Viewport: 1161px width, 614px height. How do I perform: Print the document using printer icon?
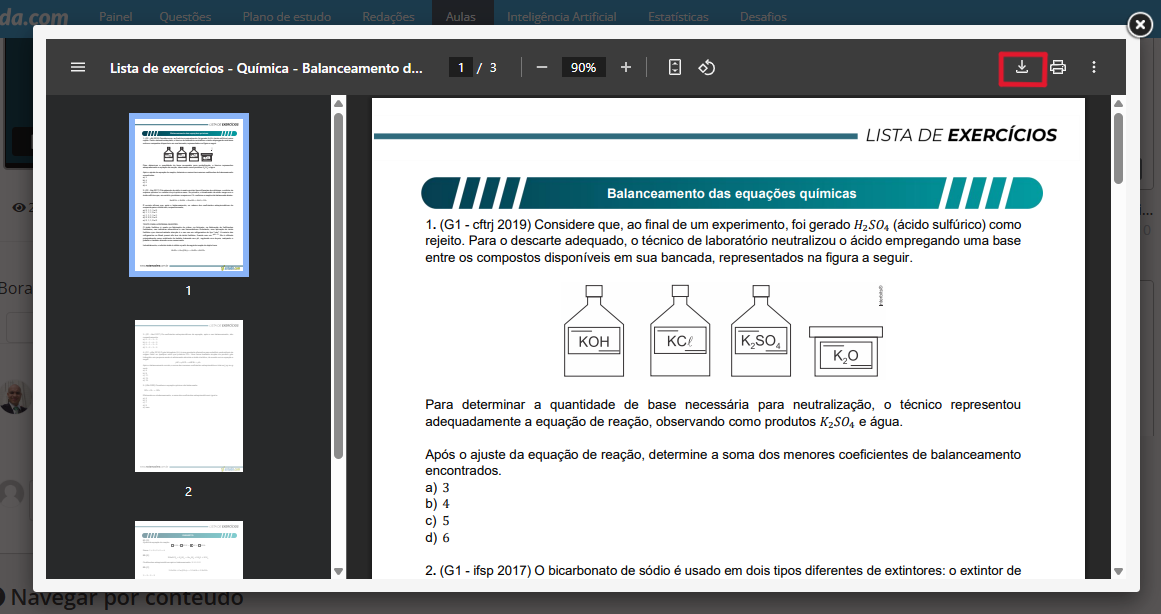[1058, 67]
